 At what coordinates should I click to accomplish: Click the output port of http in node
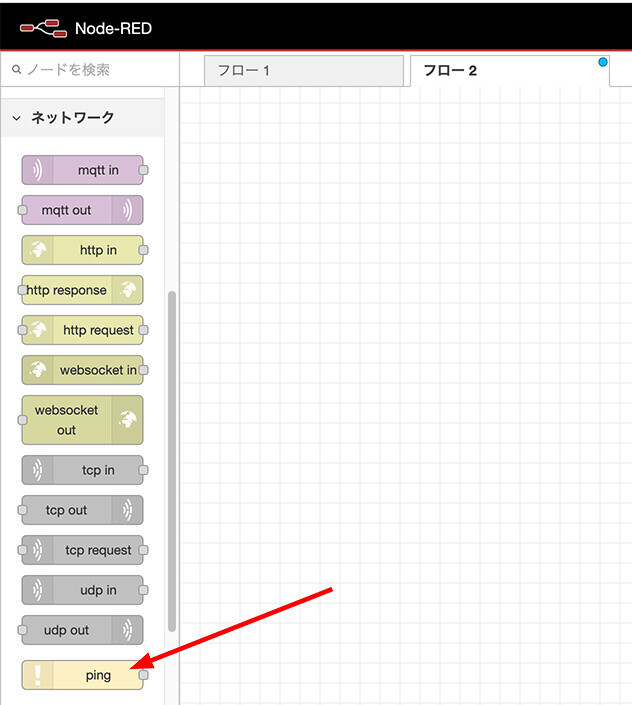click(143, 250)
